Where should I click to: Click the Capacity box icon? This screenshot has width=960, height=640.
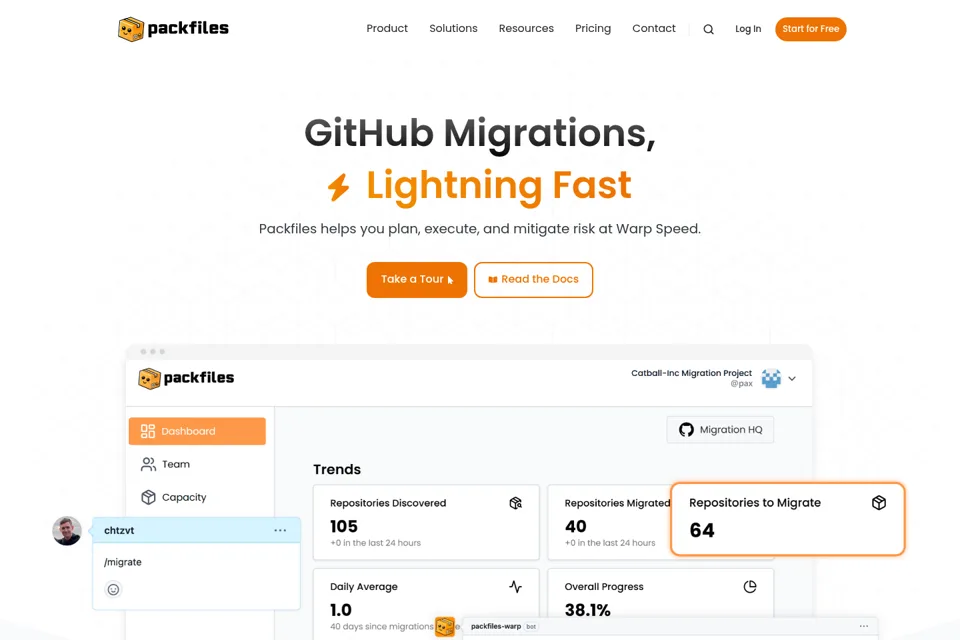tap(148, 497)
